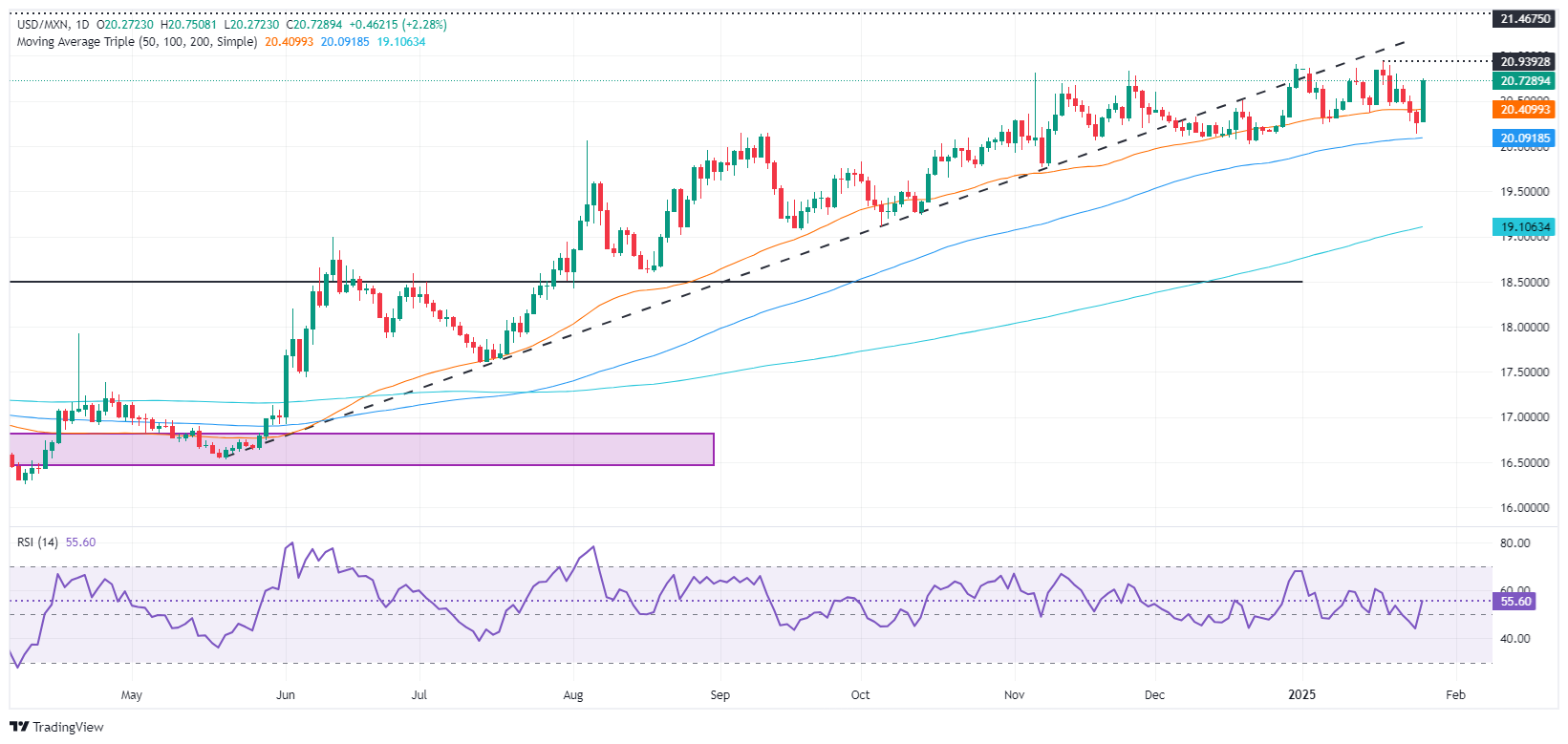Click the 18.50000 price axis label
The height and width of the screenshot is (744, 1568).
click(1524, 283)
